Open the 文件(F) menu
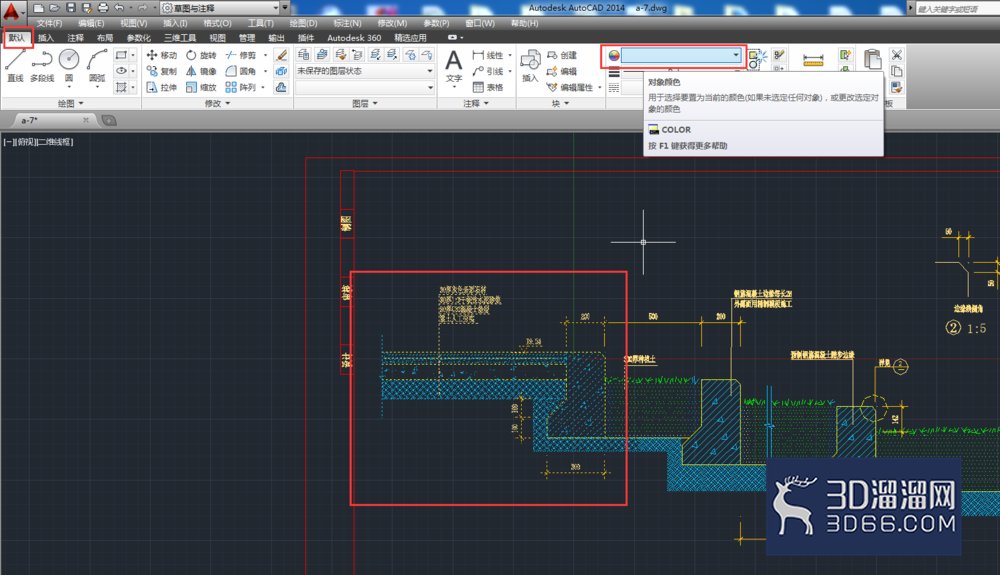 pyautogui.click(x=48, y=24)
